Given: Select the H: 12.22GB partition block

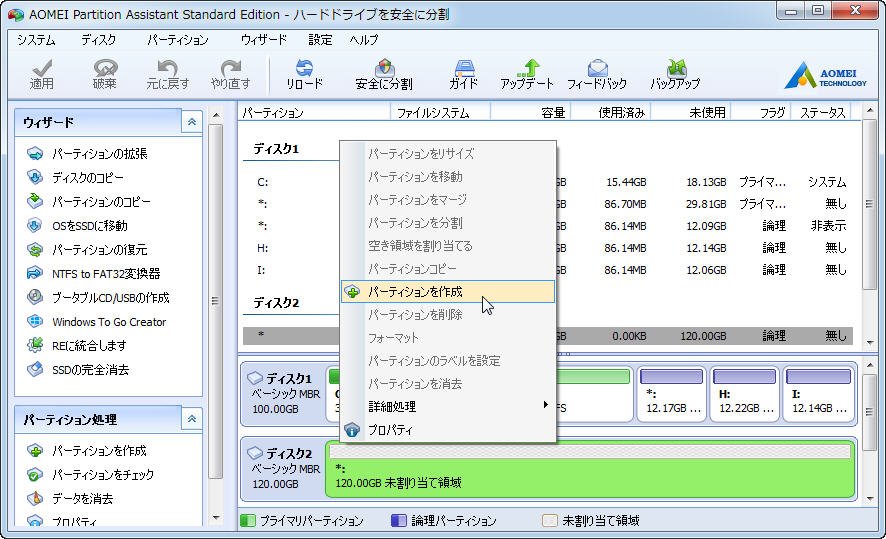Looking at the screenshot, I should [x=745, y=393].
